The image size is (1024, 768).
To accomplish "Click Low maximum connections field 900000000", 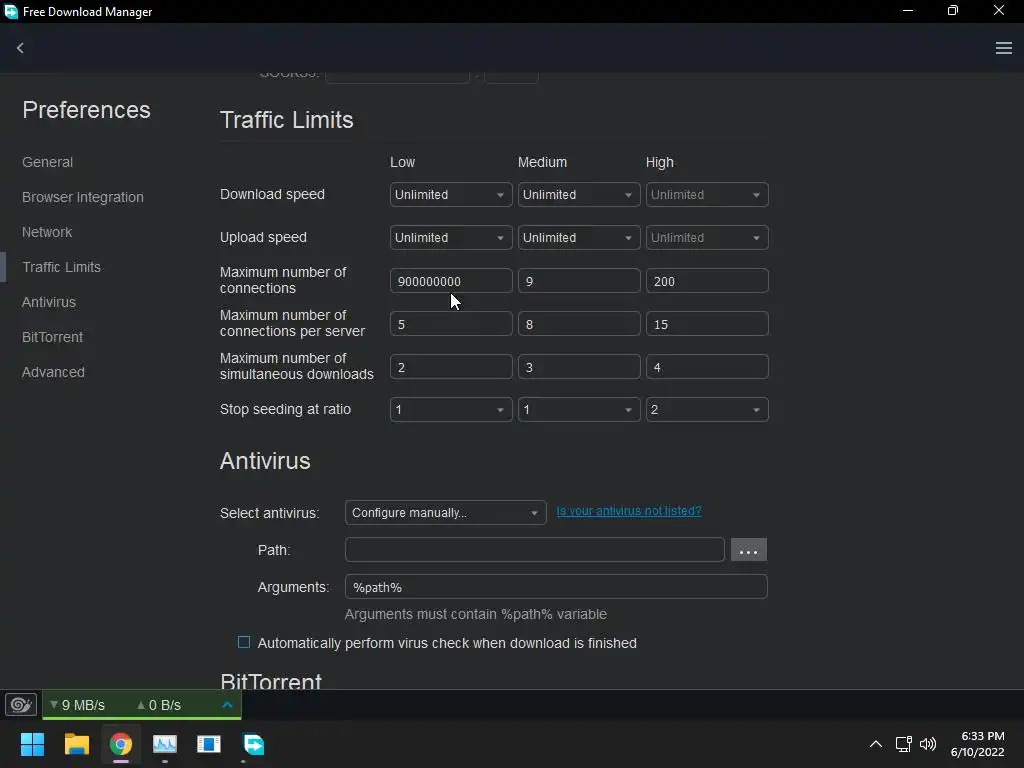I will point(451,281).
